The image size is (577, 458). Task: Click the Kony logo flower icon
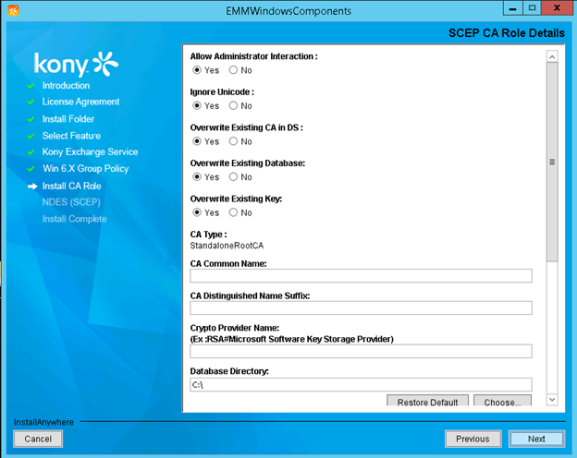pyautogui.click(x=105, y=64)
